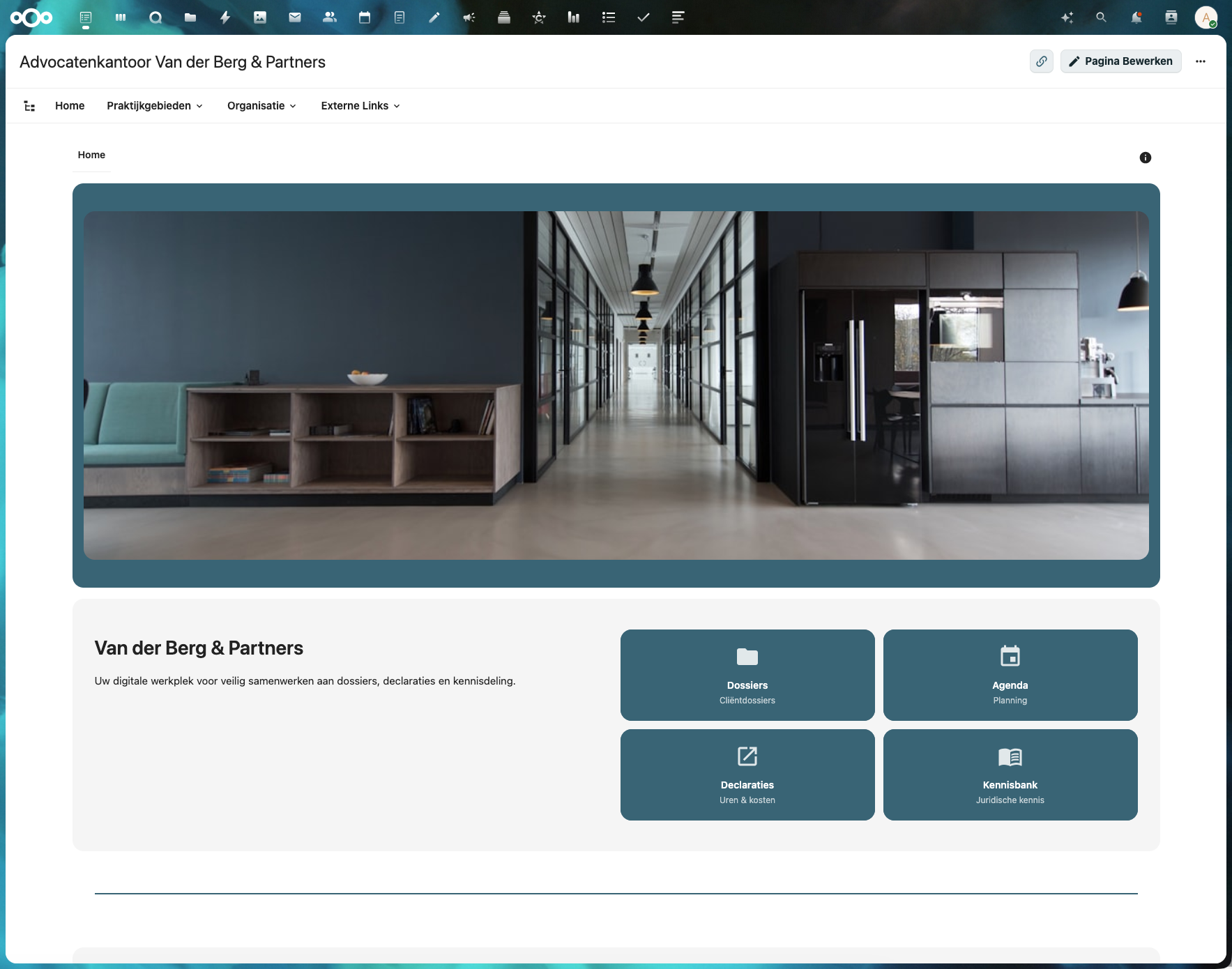
Task: Open the star-circle app icon
Action: coord(539,17)
